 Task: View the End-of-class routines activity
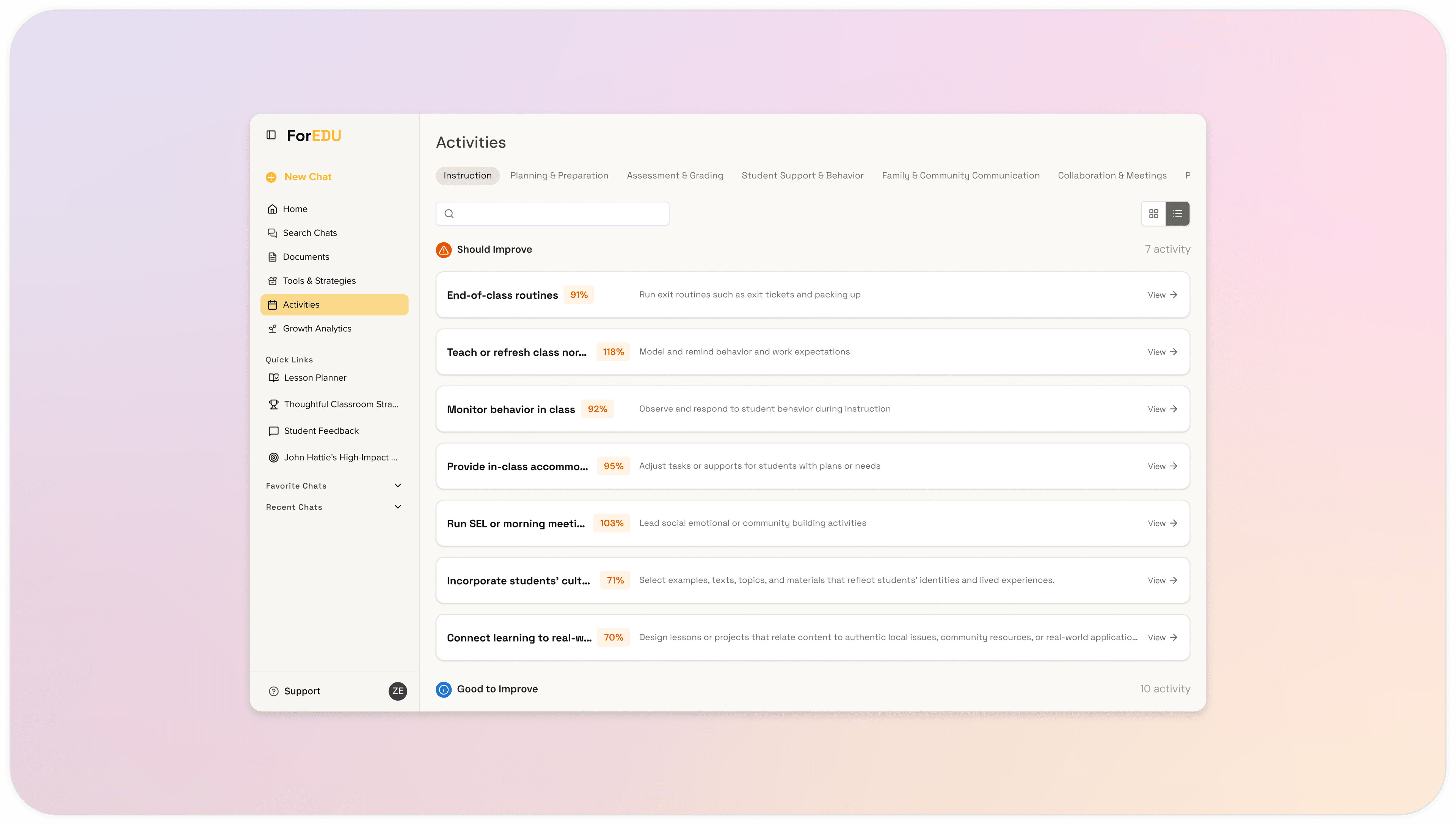point(1161,295)
